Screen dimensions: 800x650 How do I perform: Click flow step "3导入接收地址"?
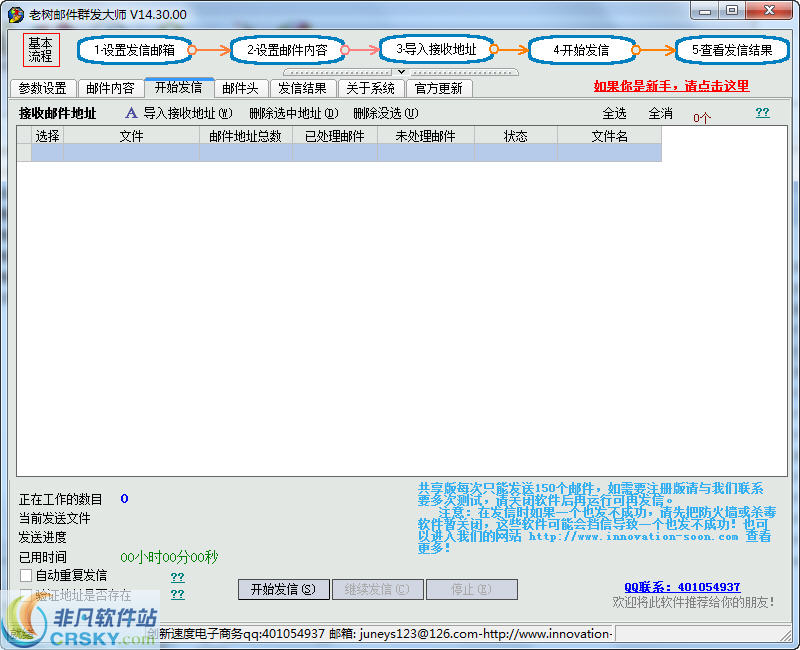435,48
